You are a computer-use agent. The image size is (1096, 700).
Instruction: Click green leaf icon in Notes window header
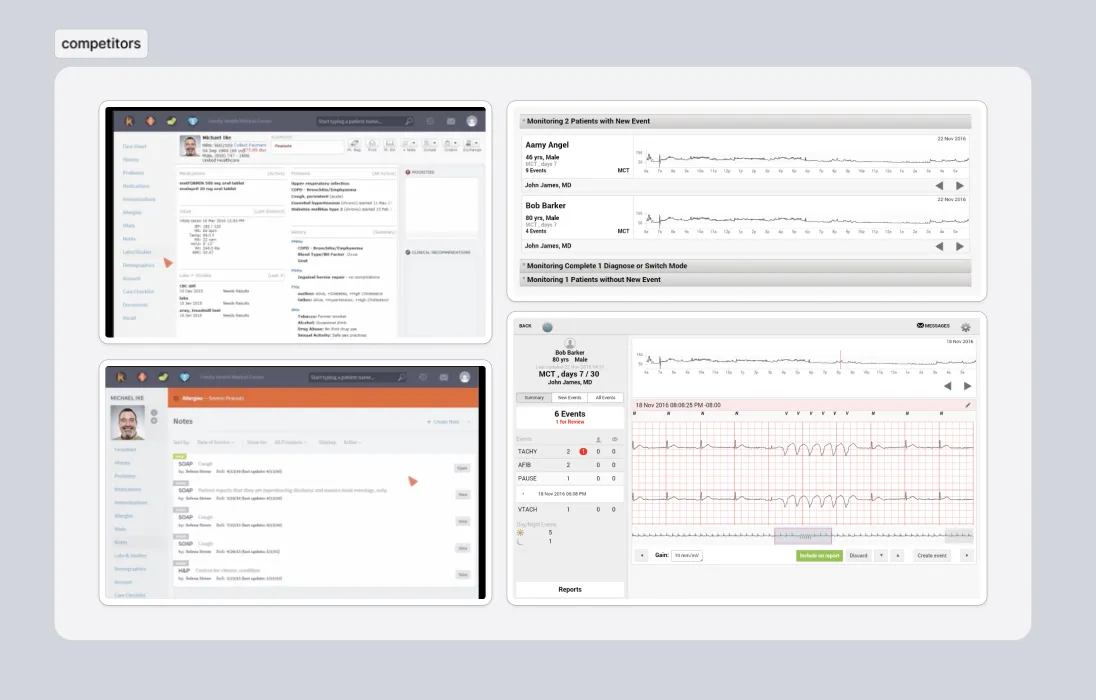pyautogui.click(x=172, y=377)
